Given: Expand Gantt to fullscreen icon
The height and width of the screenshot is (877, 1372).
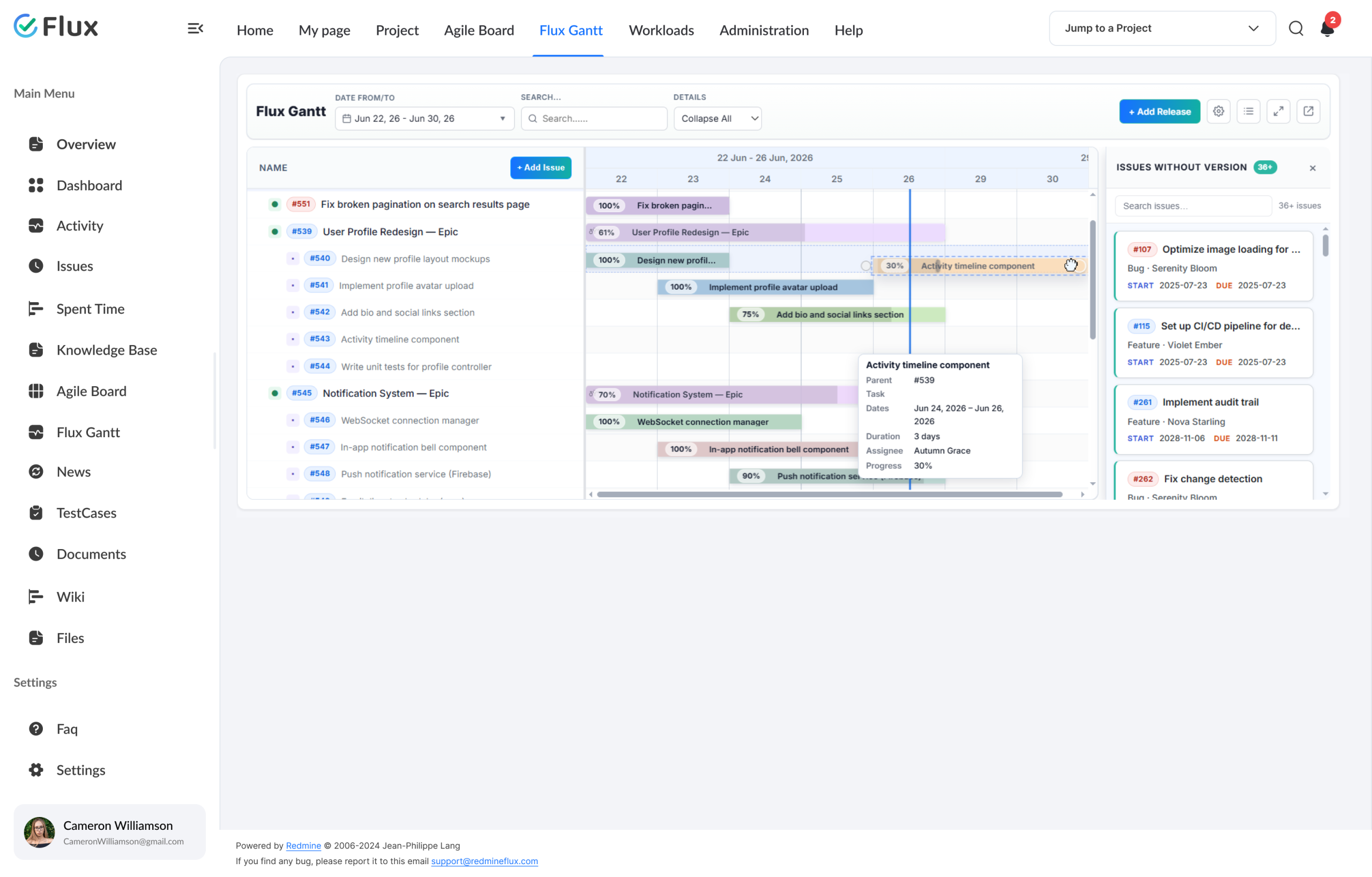Looking at the screenshot, I should coord(1278,111).
